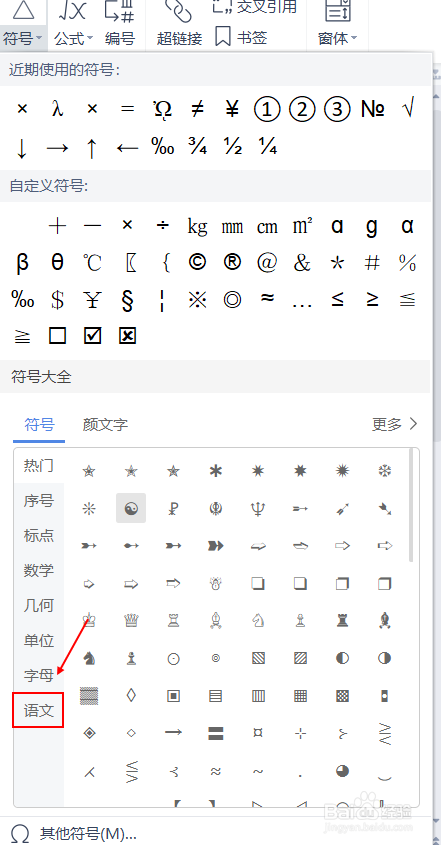The width and height of the screenshot is (441, 845).
Task: Insert the not-equal ≠ symbol
Action: (x=197, y=109)
